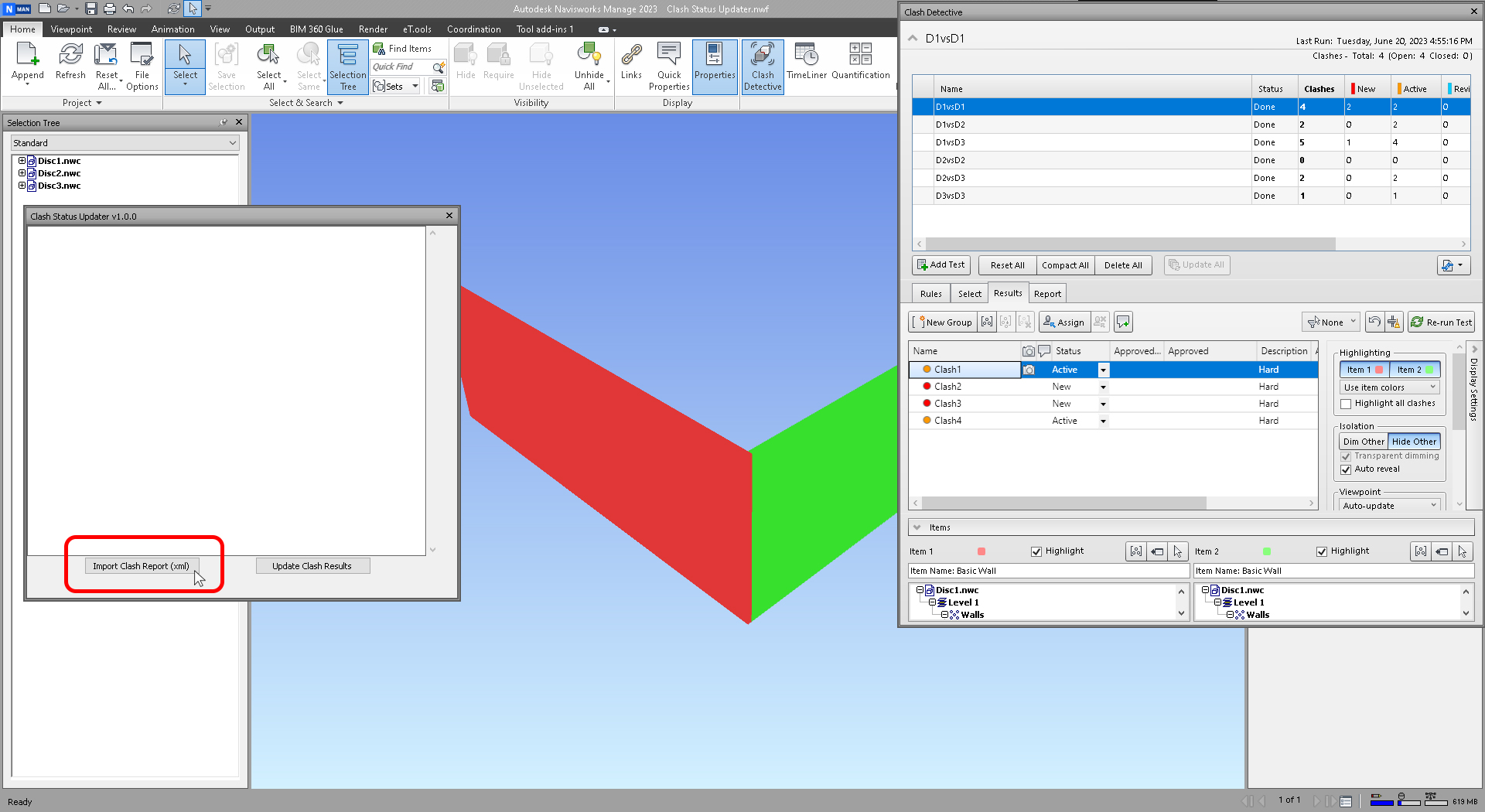Click the Quick Find input field
Screen dimensions: 1485x812
(401, 67)
